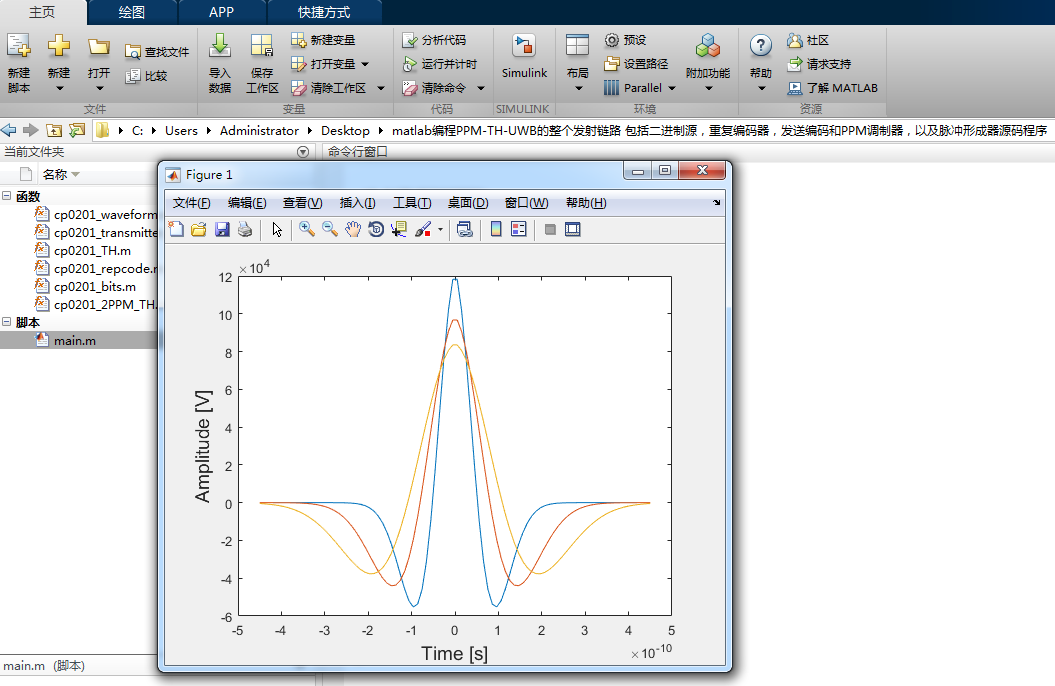Select main.m in the file list
This screenshot has width=1055, height=686.
tap(75, 340)
